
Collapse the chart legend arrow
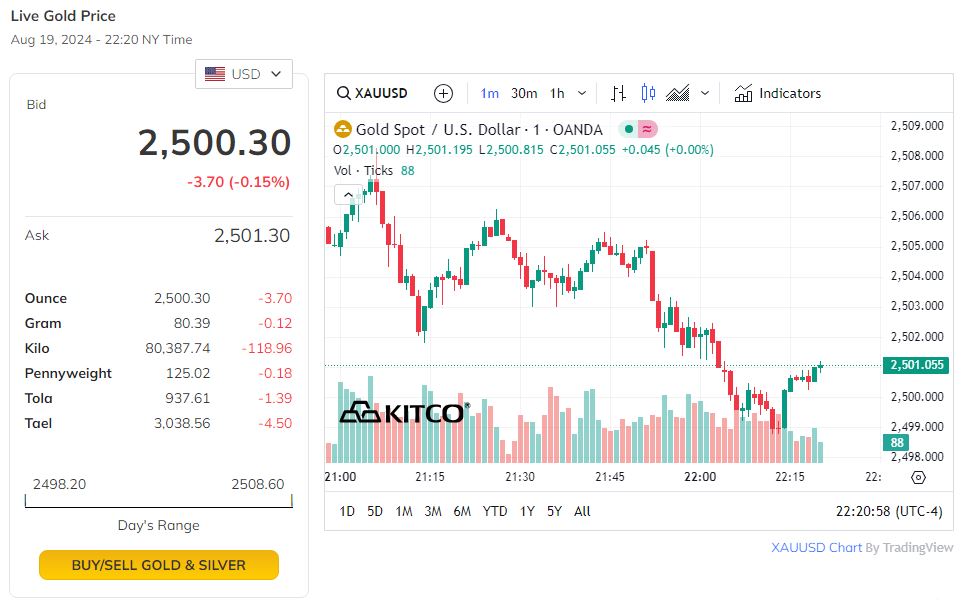[346, 195]
